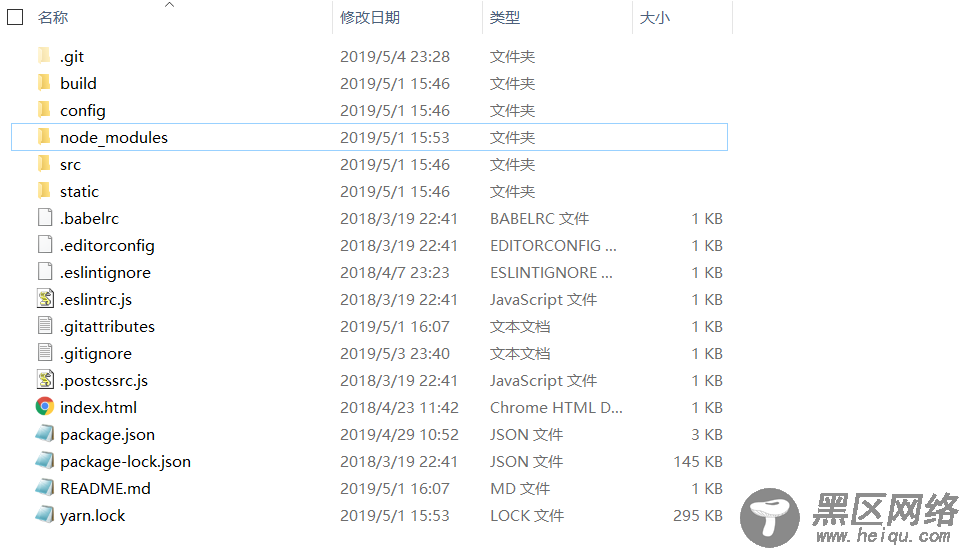Click 文件夹 type of node_modules row

(x=512, y=137)
